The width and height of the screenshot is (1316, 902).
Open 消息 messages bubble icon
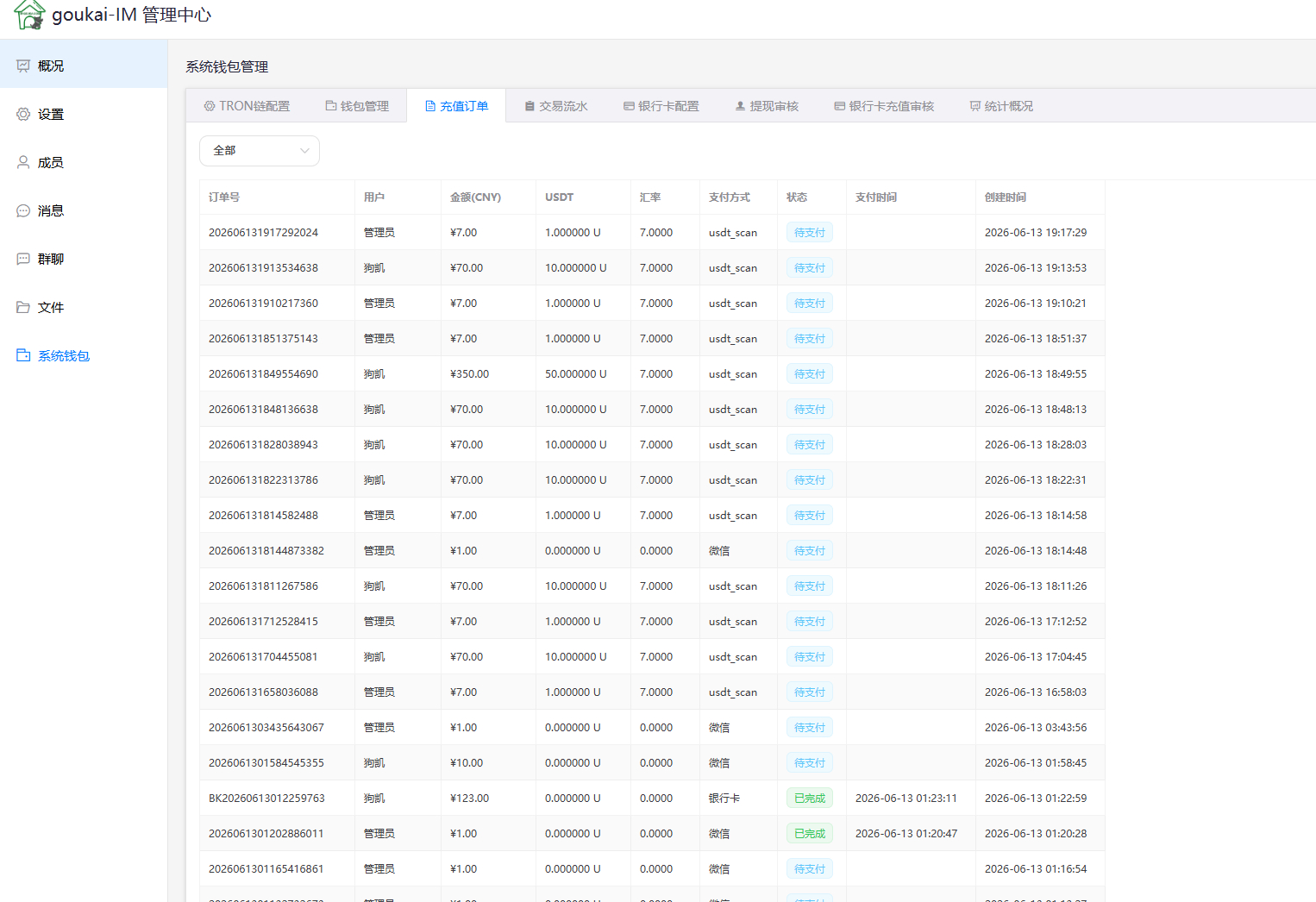23,210
